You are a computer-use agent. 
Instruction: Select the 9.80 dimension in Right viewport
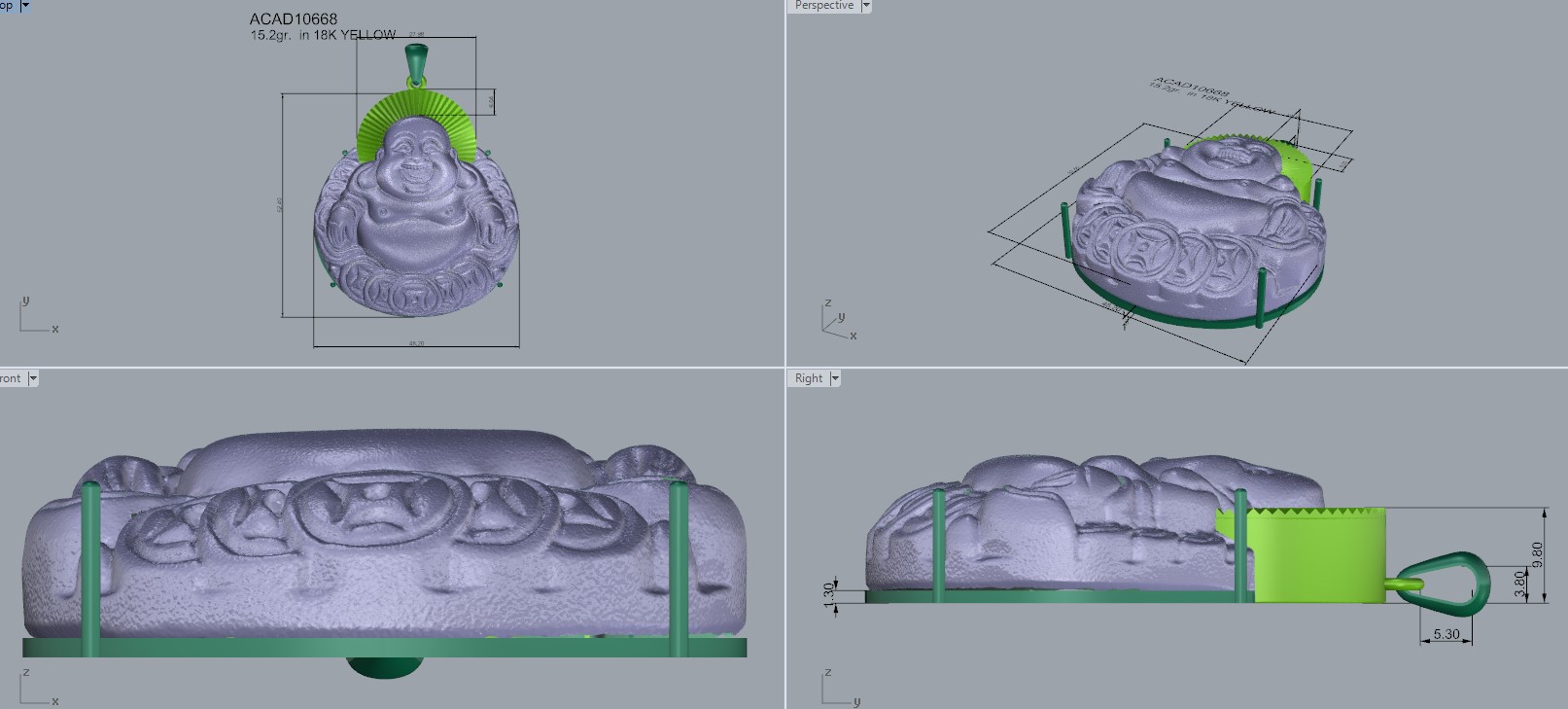(1537, 555)
